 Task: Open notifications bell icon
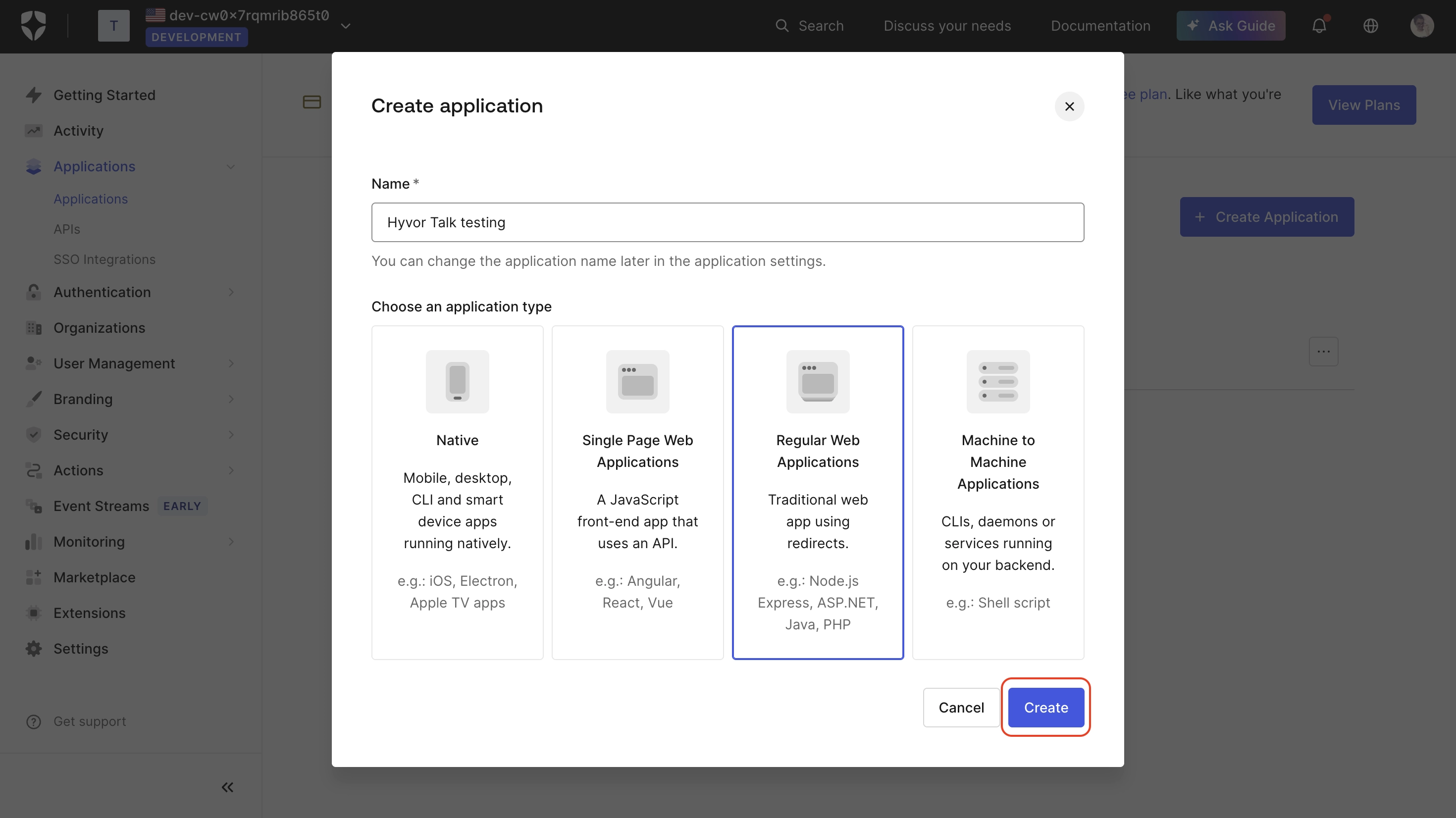[1319, 26]
